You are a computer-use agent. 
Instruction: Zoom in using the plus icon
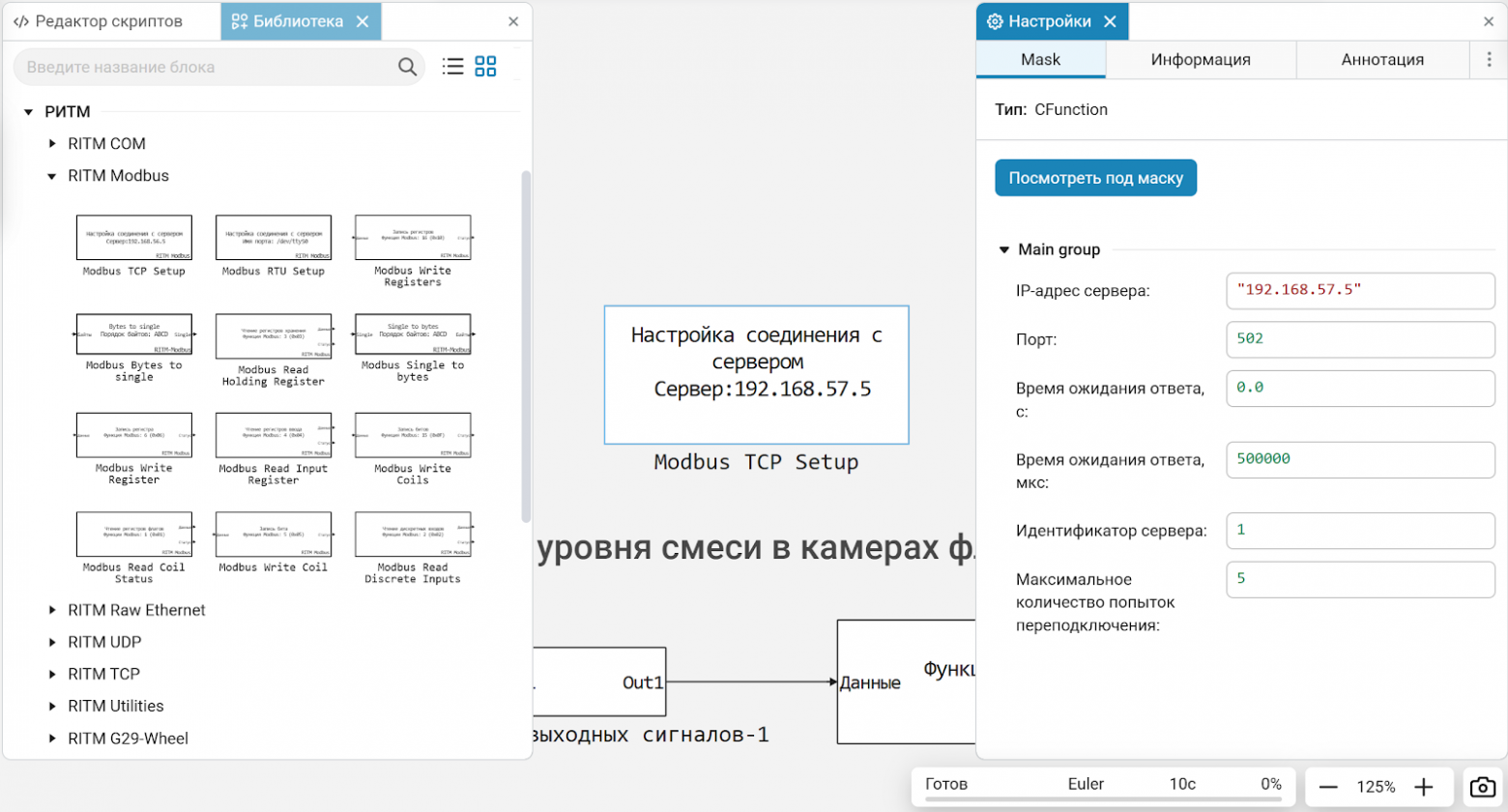[1424, 787]
